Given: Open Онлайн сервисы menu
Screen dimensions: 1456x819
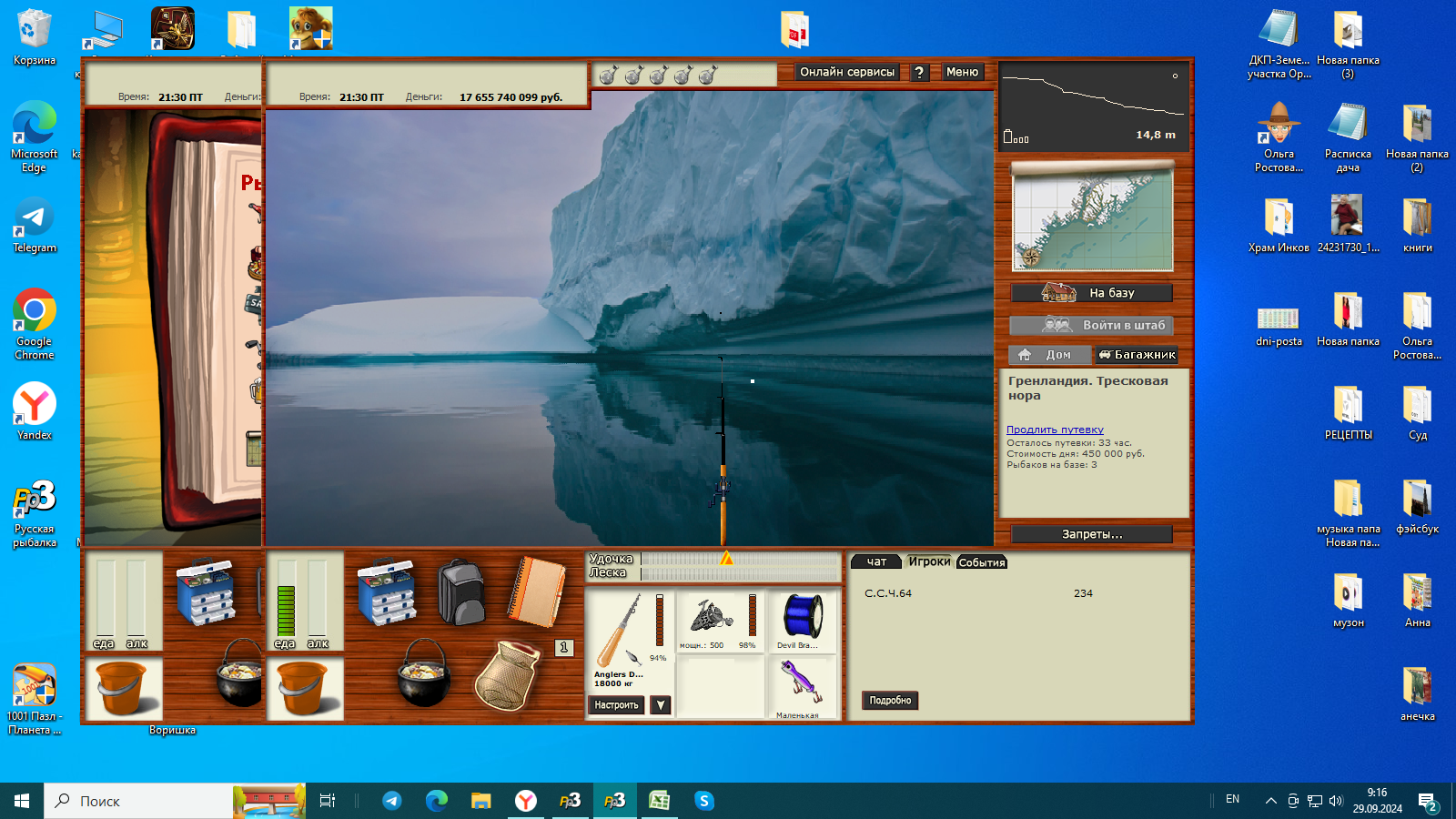Looking at the screenshot, I should click(x=847, y=72).
